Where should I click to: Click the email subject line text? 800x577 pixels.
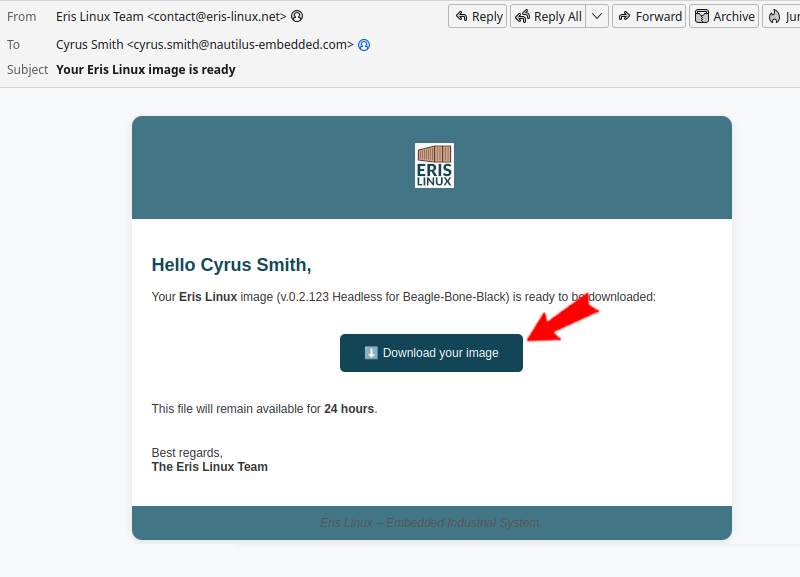146,70
